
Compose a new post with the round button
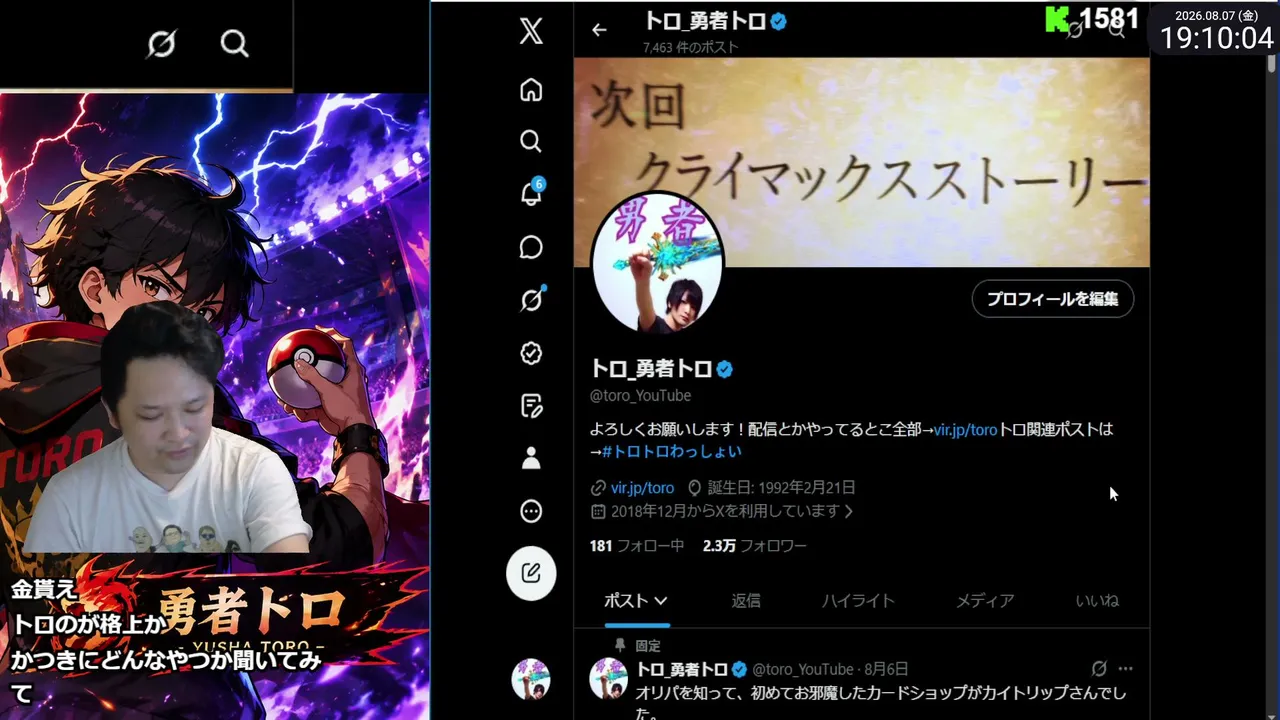531,573
